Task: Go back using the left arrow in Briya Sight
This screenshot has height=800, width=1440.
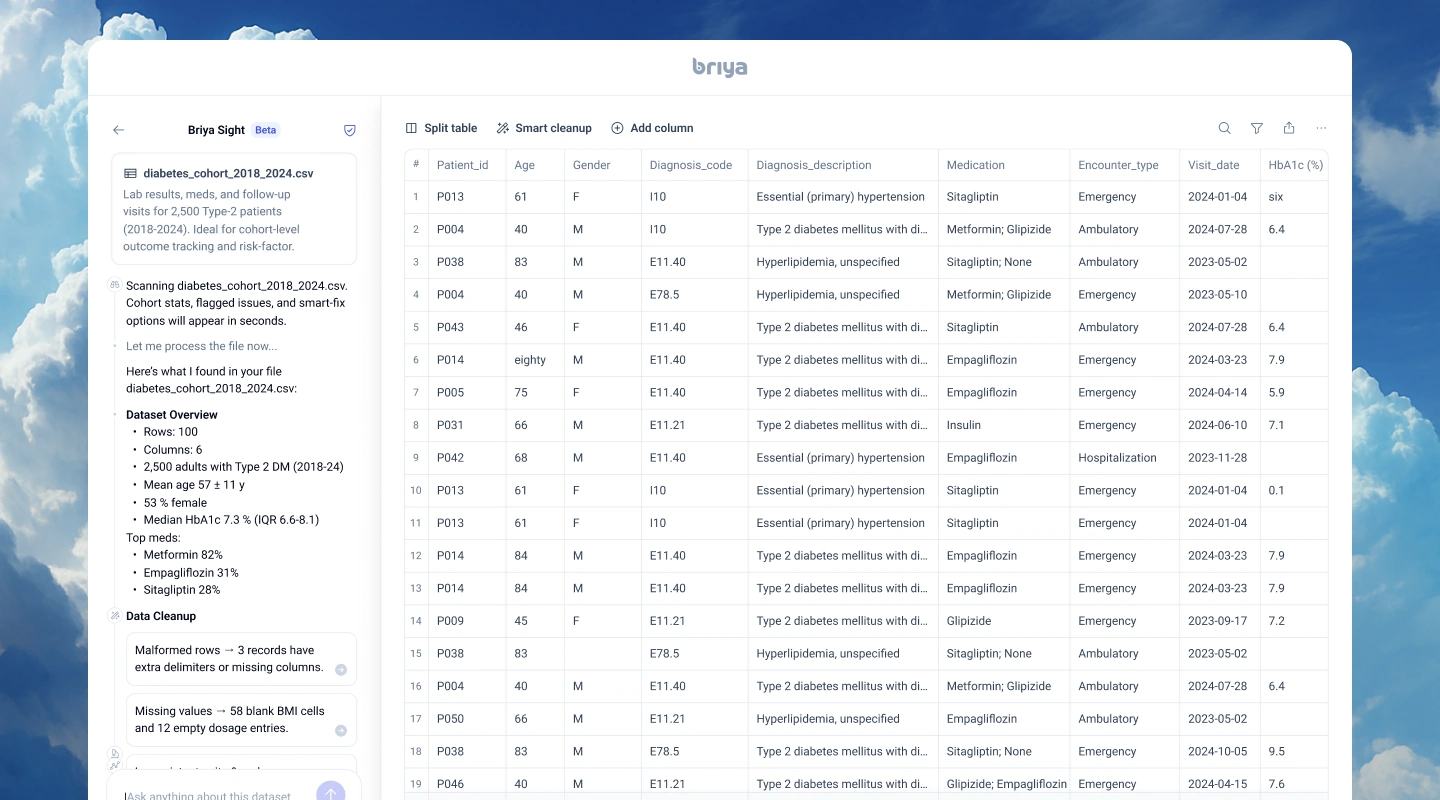Action: 118,130
